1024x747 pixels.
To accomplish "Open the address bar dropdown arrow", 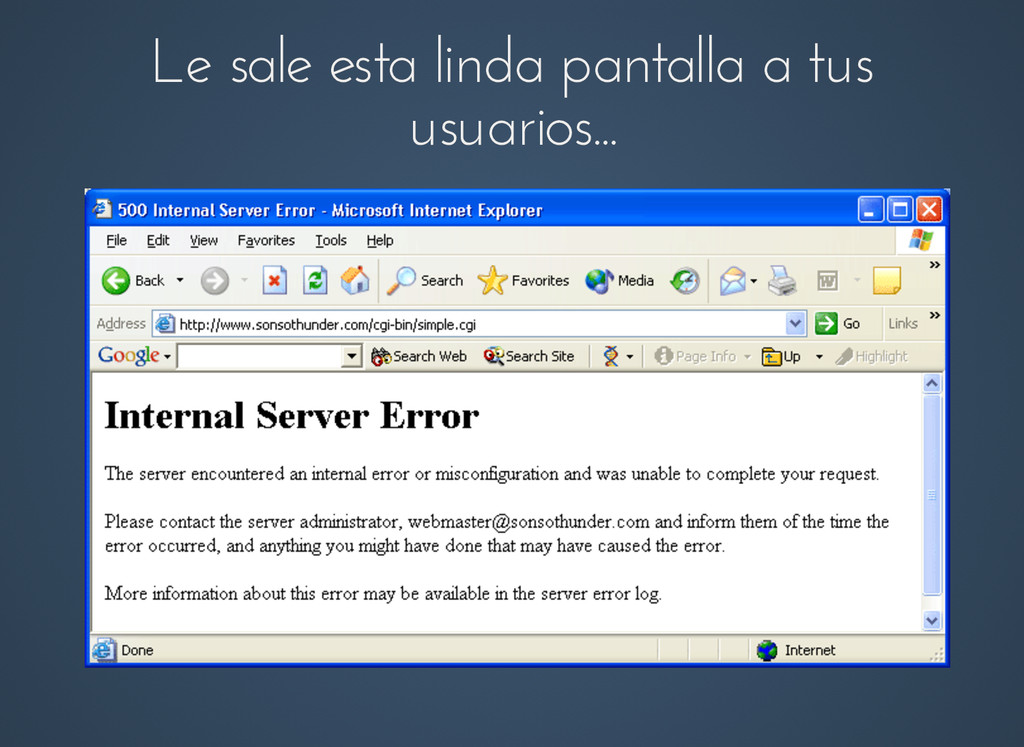I will [x=795, y=323].
